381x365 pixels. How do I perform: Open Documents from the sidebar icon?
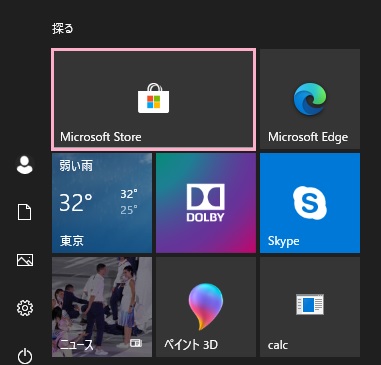(x=25, y=212)
